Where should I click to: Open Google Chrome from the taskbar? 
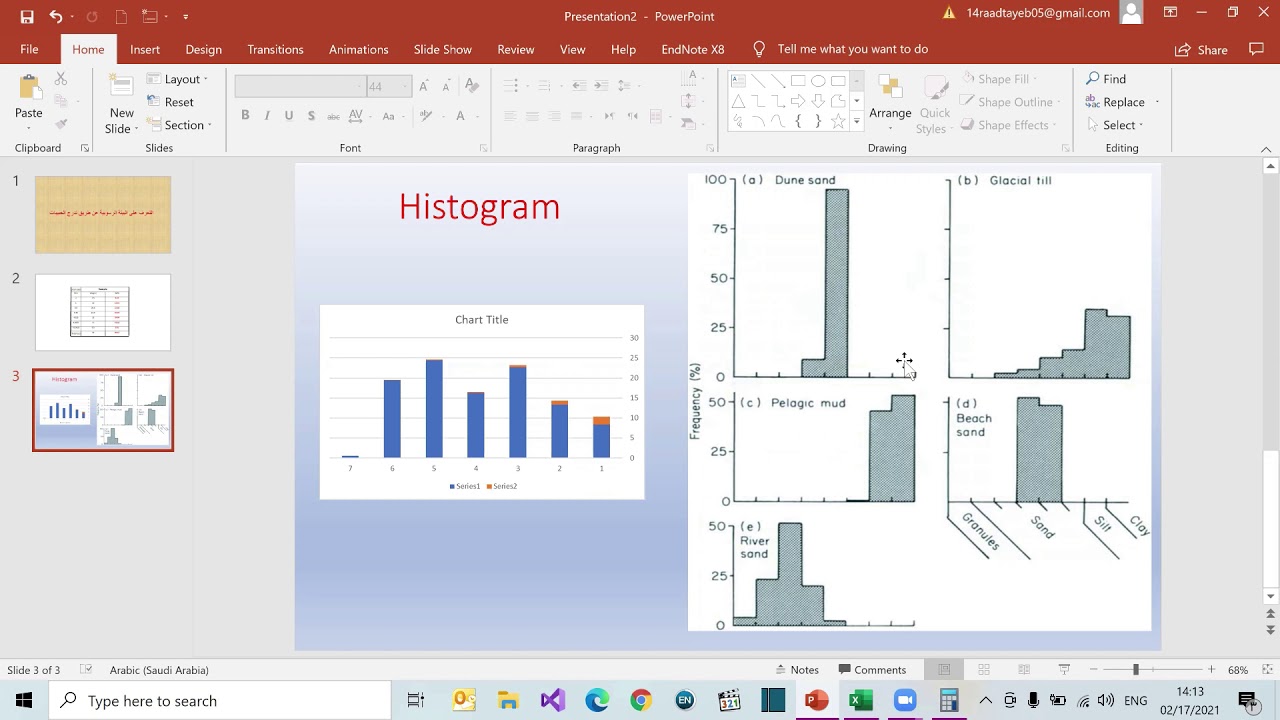[641, 700]
